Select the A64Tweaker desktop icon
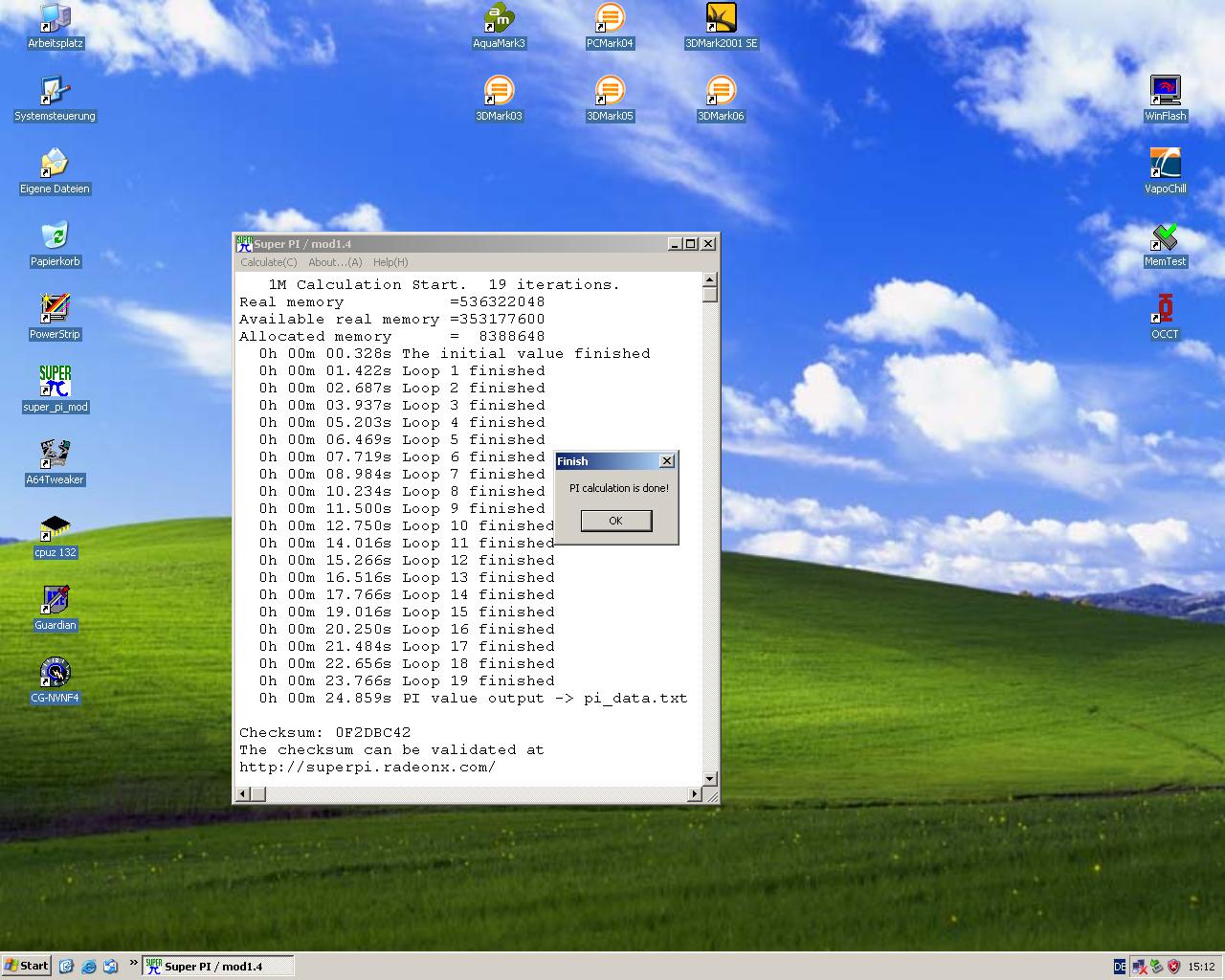This screenshot has height=980, width=1225. (x=56, y=455)
